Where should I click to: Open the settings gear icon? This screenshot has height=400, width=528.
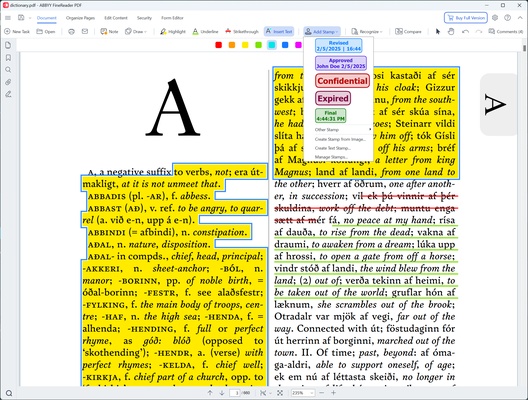coord(495,18)
